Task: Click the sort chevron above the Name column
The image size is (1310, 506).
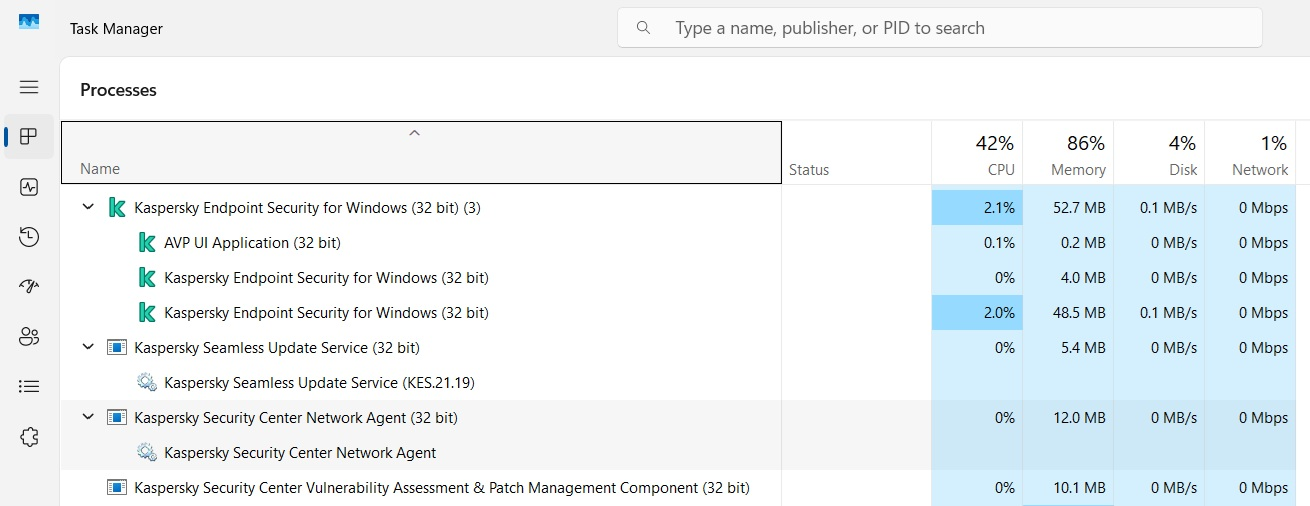Action: tap(414, 134)
